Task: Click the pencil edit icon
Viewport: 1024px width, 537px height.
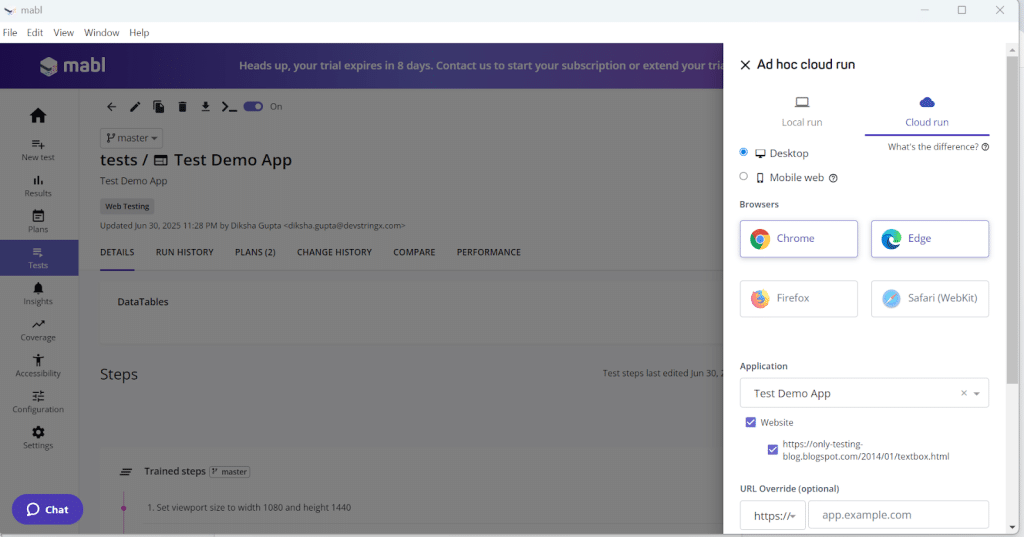Action: pyautogui.click(x=135, y=106)
